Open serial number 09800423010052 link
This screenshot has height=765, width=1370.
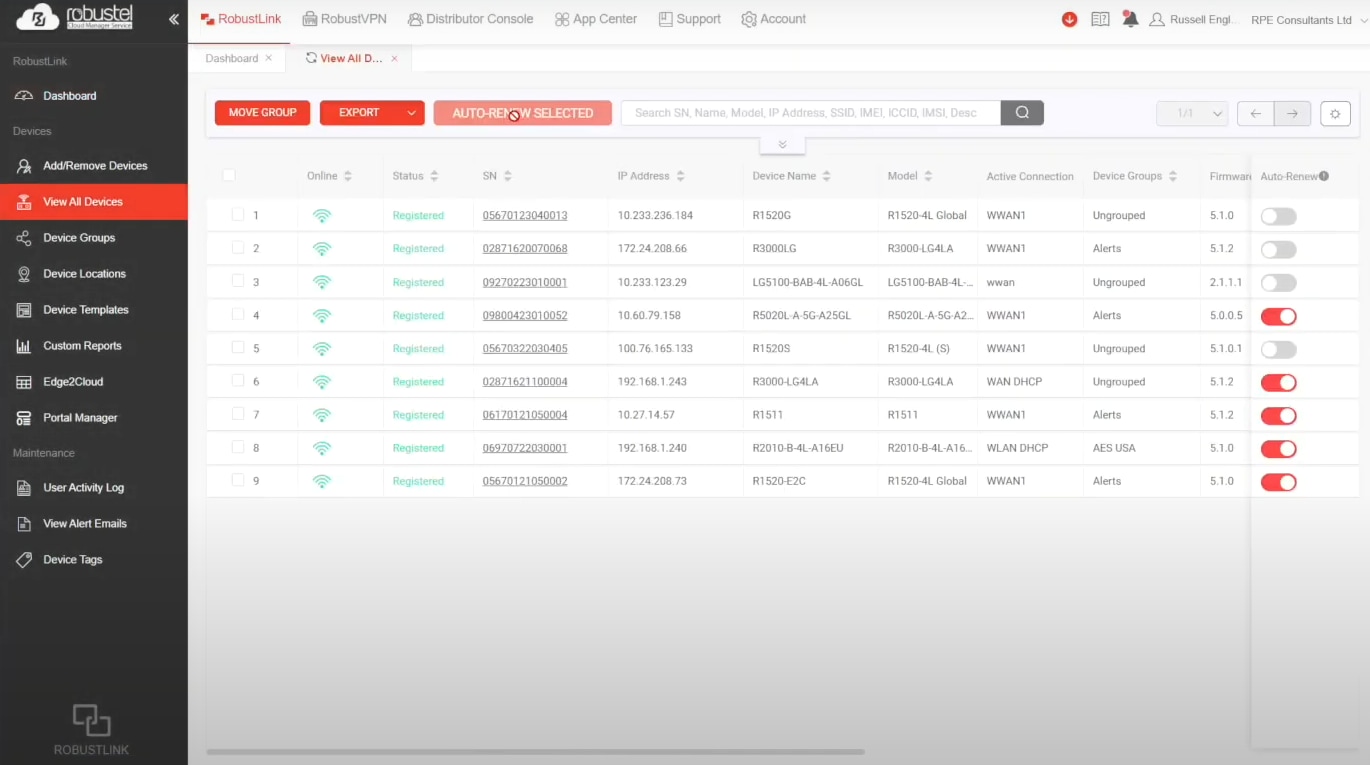click(x=525, y=315)
